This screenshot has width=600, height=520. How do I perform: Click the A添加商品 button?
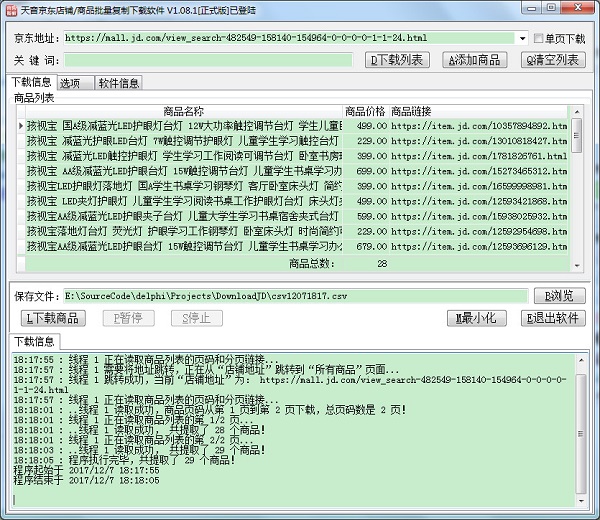[474, 60]
